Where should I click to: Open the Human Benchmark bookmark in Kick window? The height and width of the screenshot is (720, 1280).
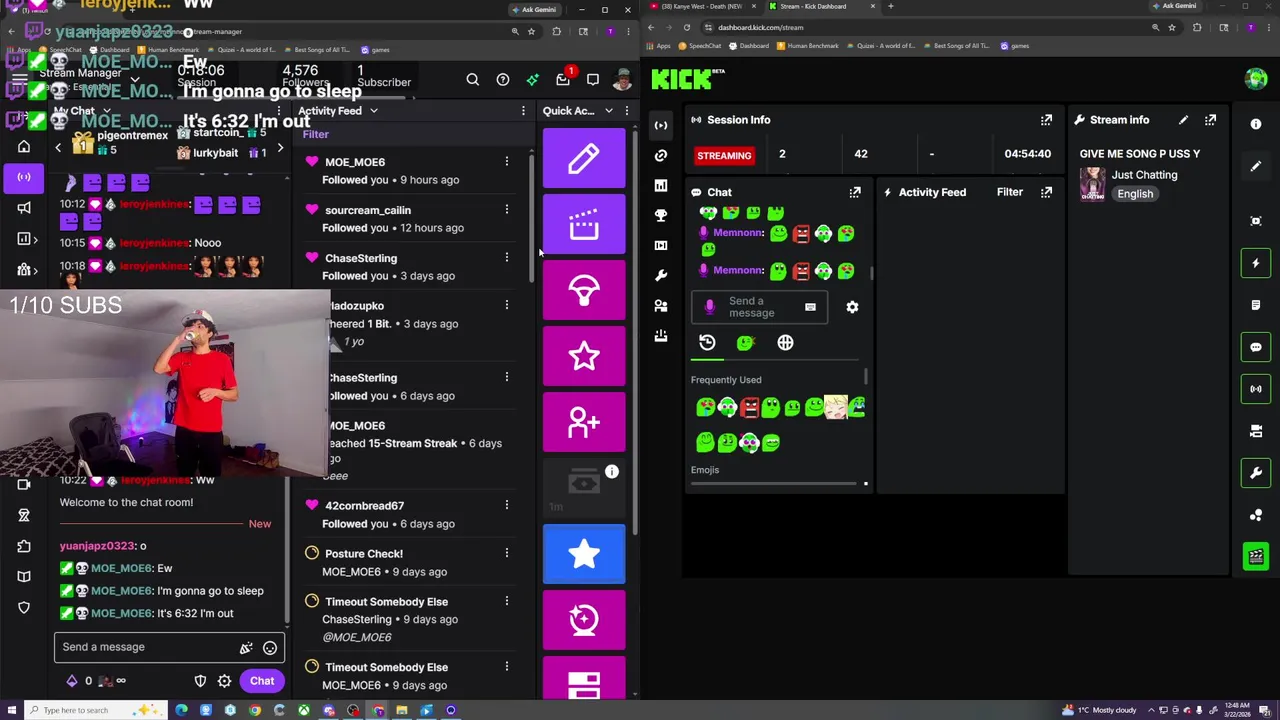coord(807,46)
